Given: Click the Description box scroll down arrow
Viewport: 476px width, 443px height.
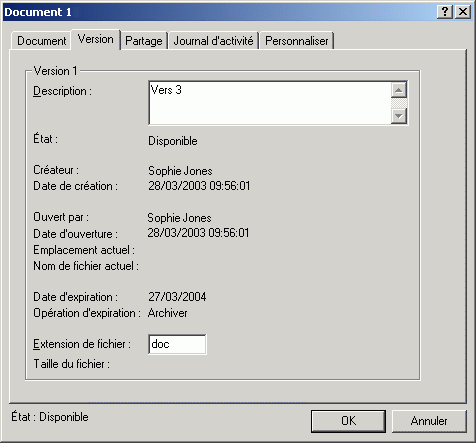Looking at the screenshot, I should point(399,116).
